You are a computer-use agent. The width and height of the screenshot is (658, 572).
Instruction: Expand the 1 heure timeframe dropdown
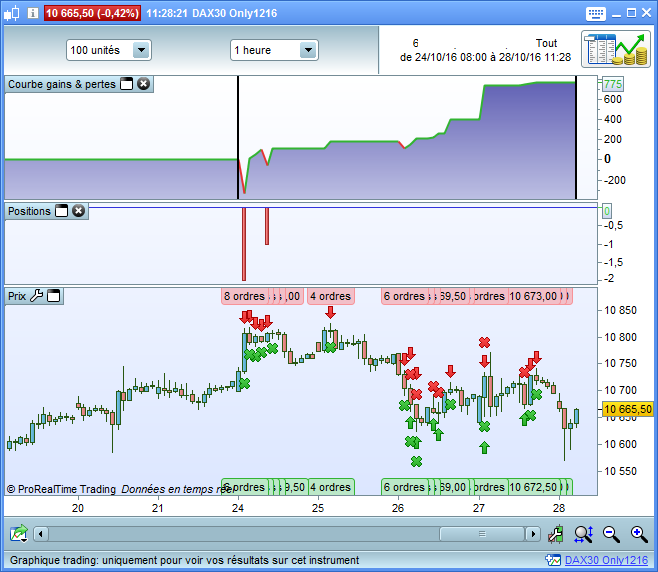click(x=308, y=50)
